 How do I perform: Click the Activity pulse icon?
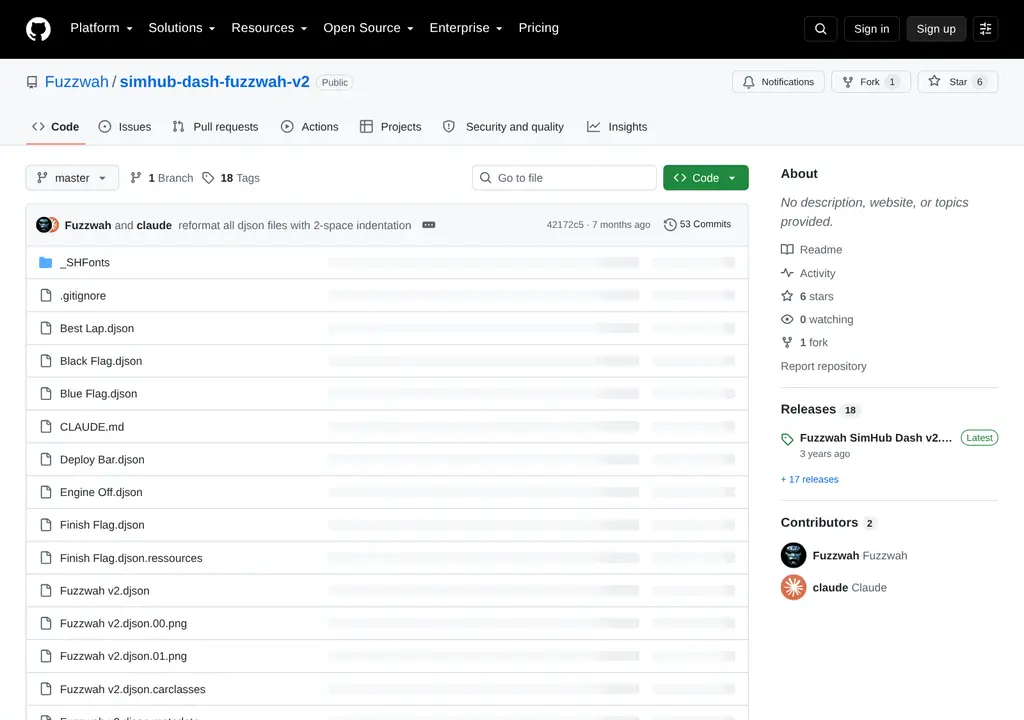(x=787, y=273)
